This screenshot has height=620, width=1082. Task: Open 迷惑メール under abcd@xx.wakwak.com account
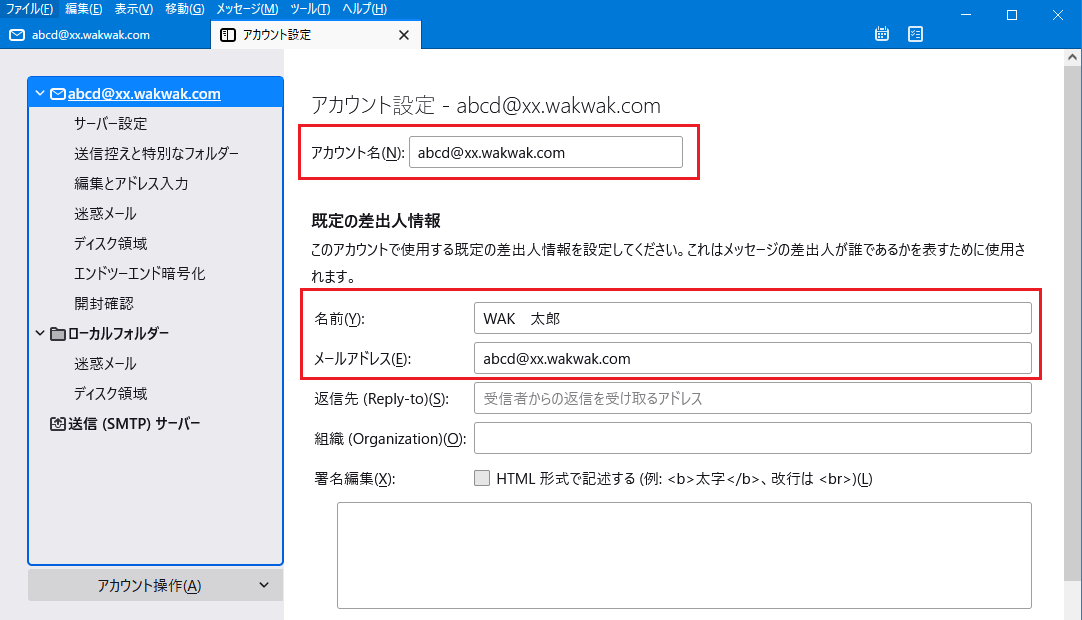click(105, 213)
